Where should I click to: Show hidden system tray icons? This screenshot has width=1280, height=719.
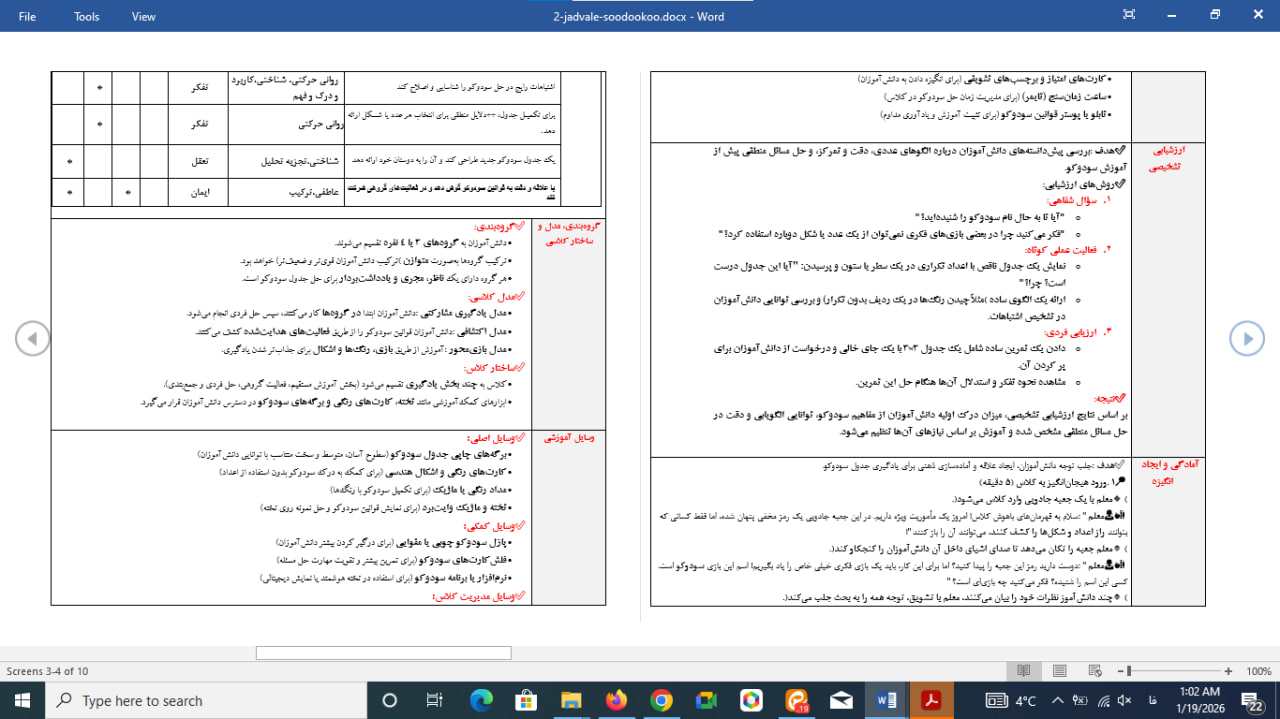click(x=1058, y=700)
